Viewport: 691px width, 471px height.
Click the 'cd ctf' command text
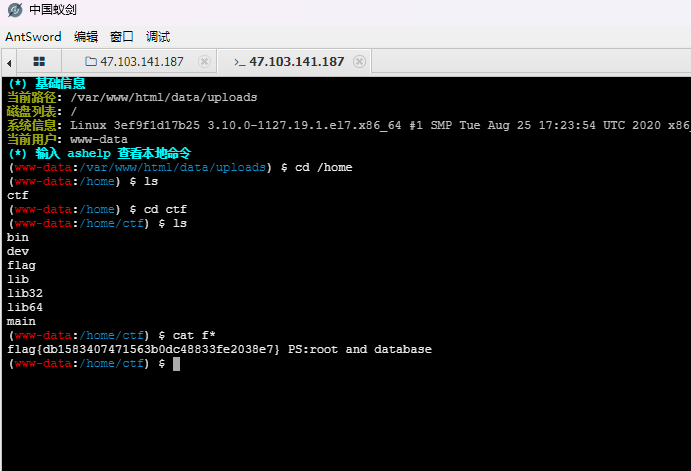click(165, 209)
